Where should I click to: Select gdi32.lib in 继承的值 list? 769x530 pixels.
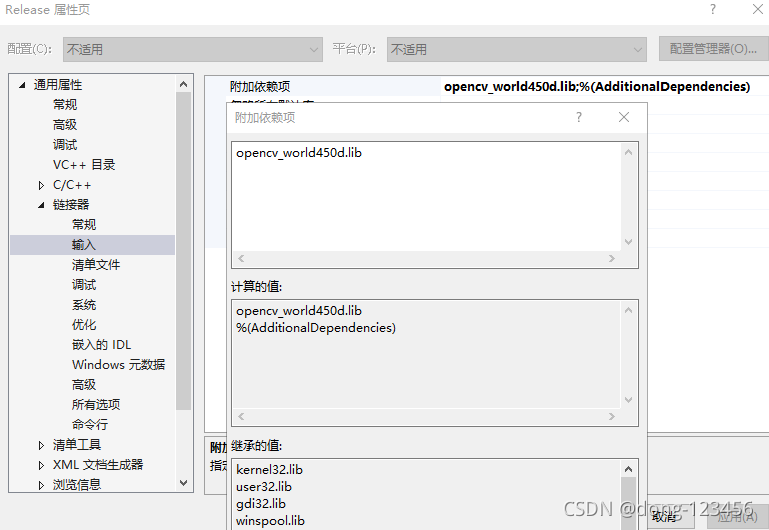[261, 504]
